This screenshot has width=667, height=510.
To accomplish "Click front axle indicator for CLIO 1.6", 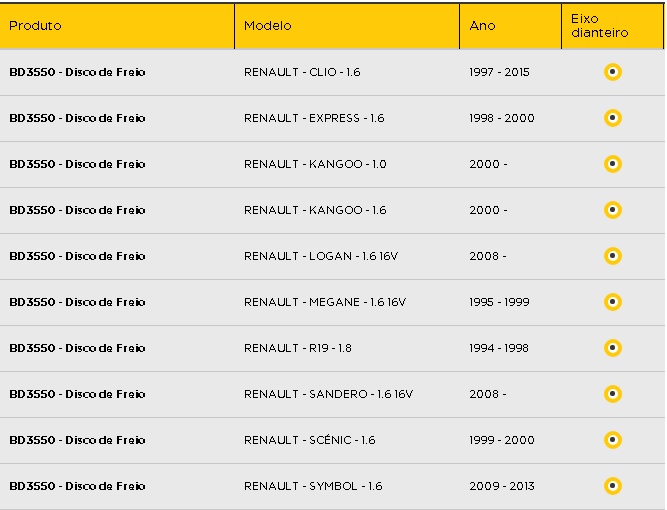I will click(613, 72).
